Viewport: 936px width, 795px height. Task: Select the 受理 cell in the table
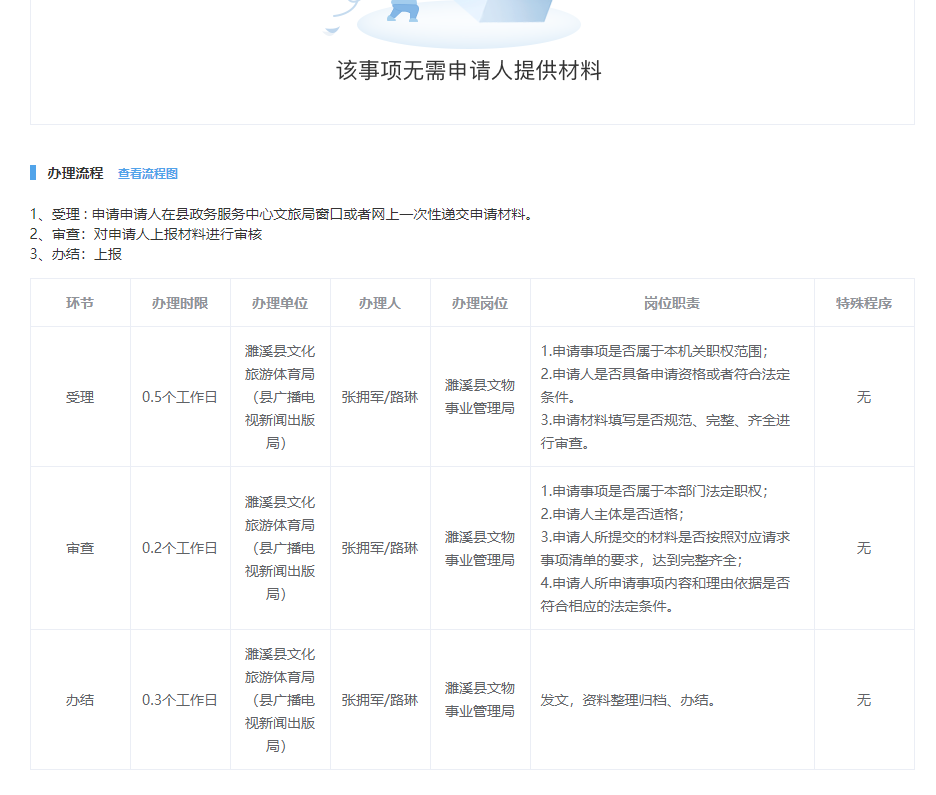tap(80, 397)
